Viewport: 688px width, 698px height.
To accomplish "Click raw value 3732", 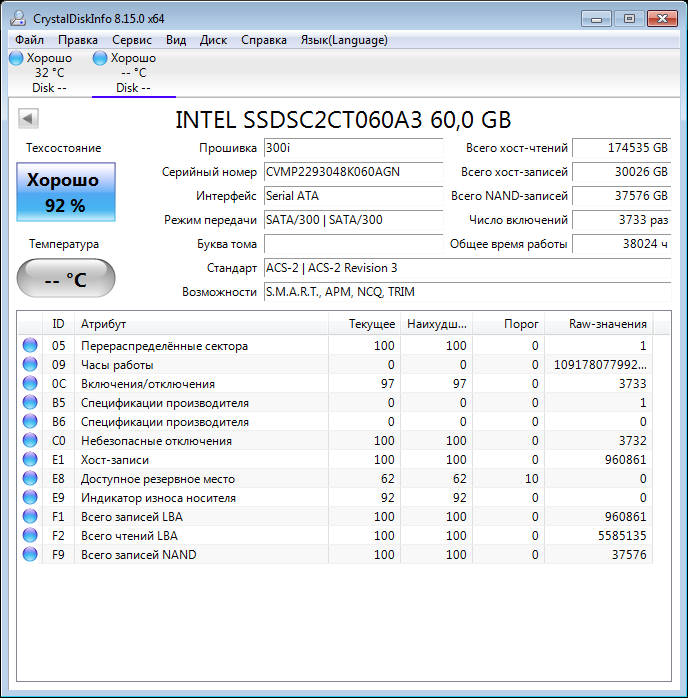I will coord(632,440).
